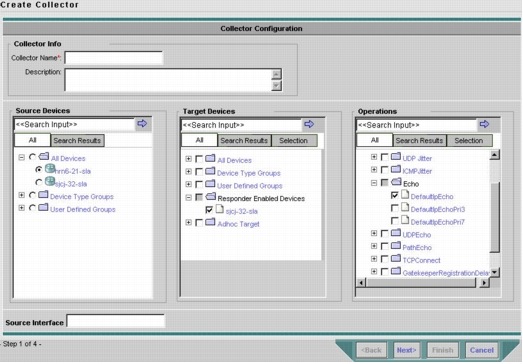Click the Echo open folder icon
This screenshot has height=364, width=523.
pos(396,181)
